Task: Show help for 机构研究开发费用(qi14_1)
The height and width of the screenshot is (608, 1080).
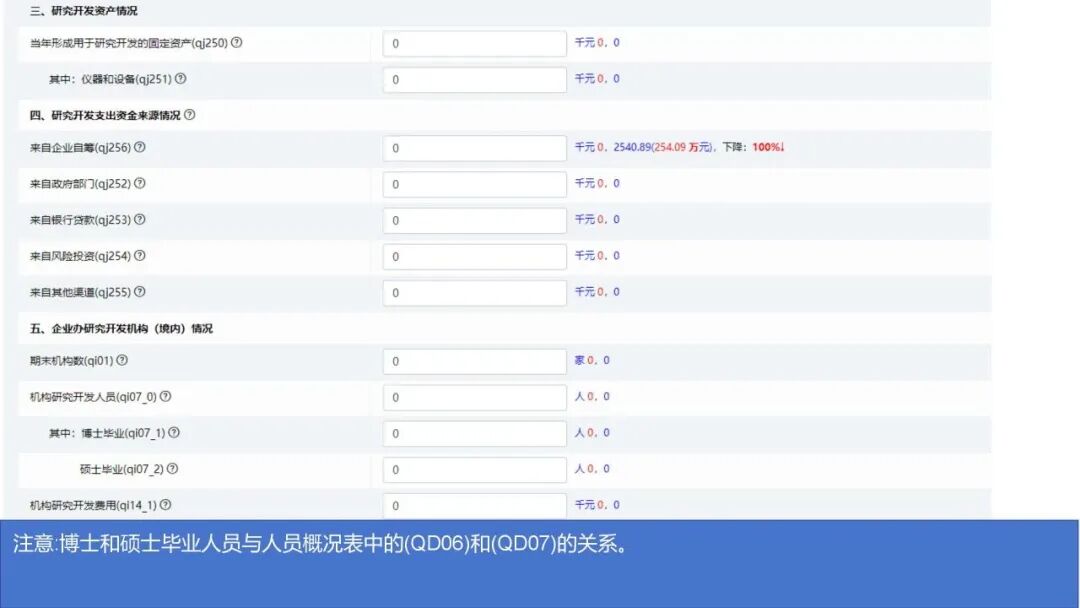Action: point(165,503)
